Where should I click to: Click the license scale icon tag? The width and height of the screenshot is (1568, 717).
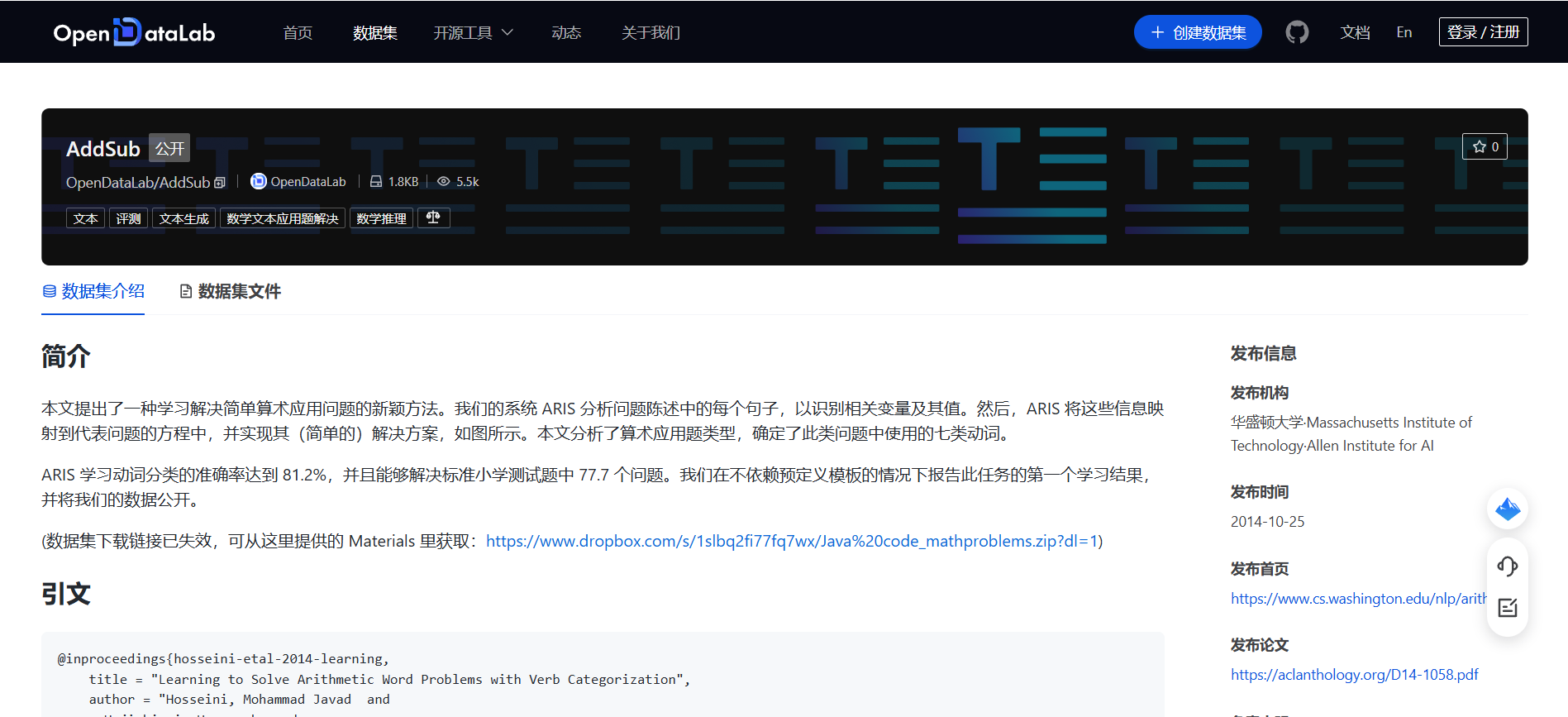pyautogui.click(x=433, y=217)
